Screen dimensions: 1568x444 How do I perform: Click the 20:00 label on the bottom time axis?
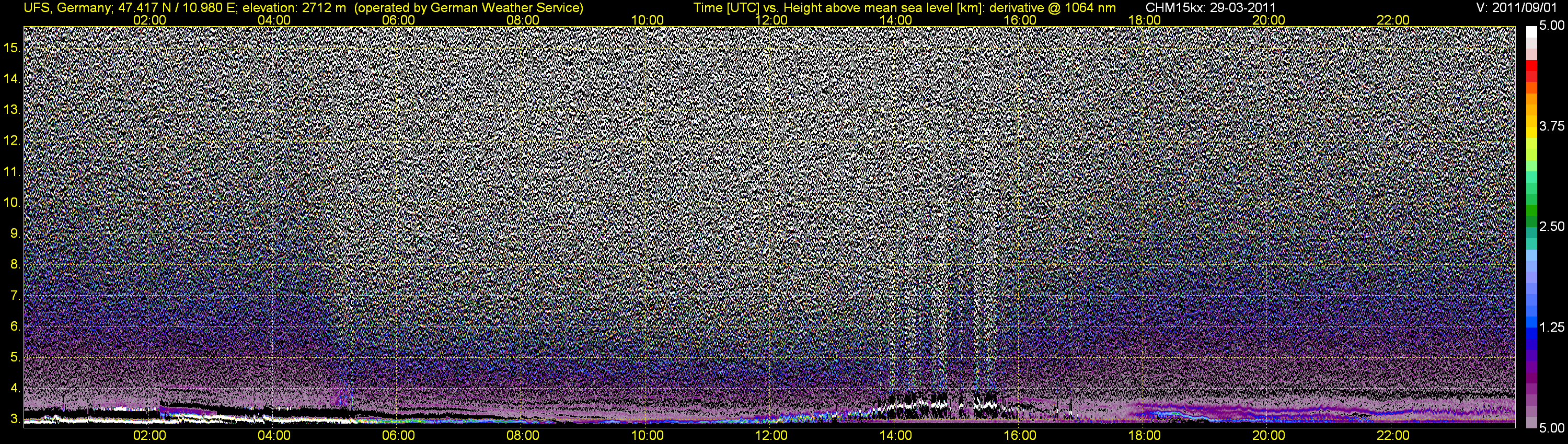tap(1269, 436)
